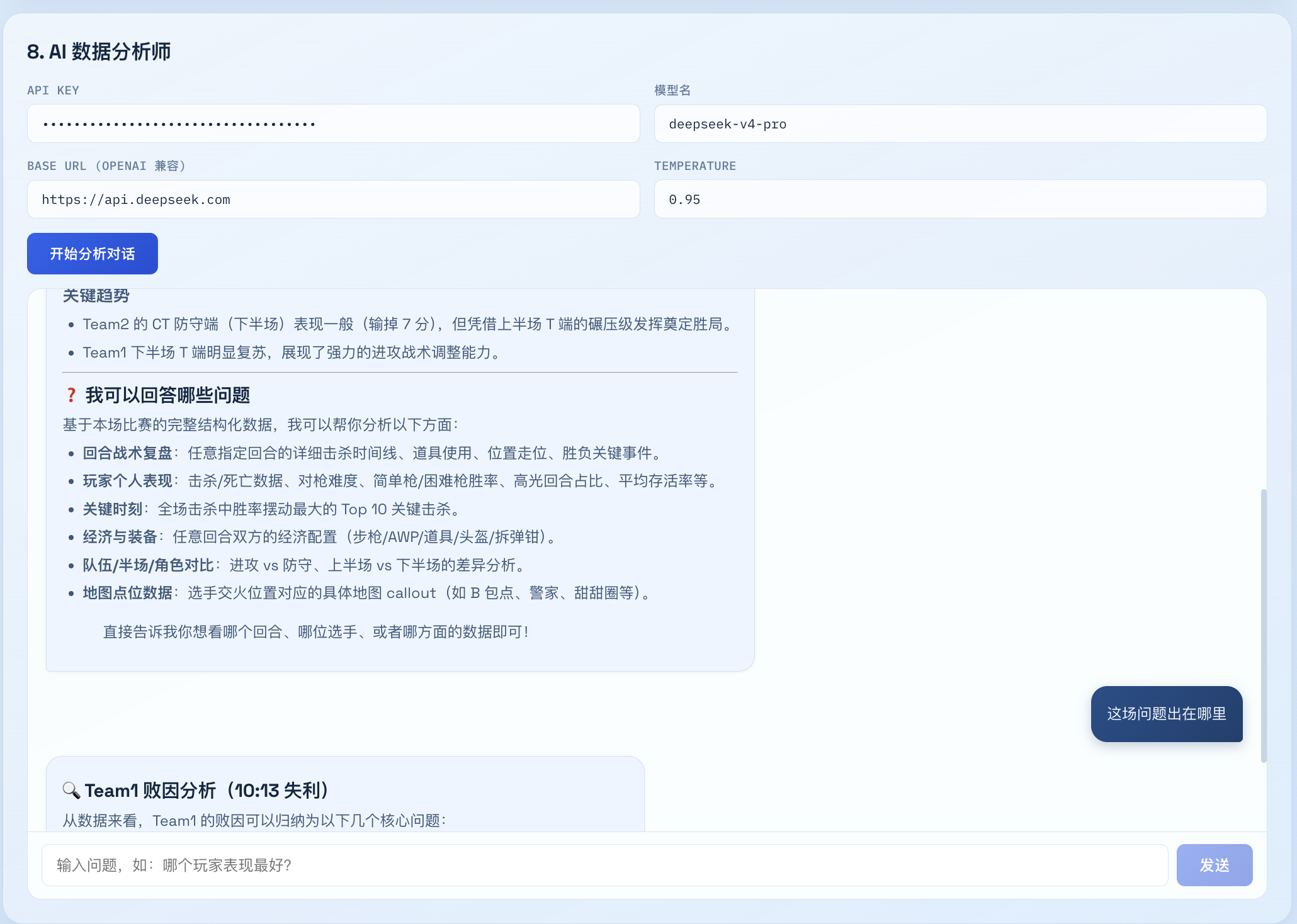Click the line Team1 下半场 T 端明显复苏

[x=292, y=352]
